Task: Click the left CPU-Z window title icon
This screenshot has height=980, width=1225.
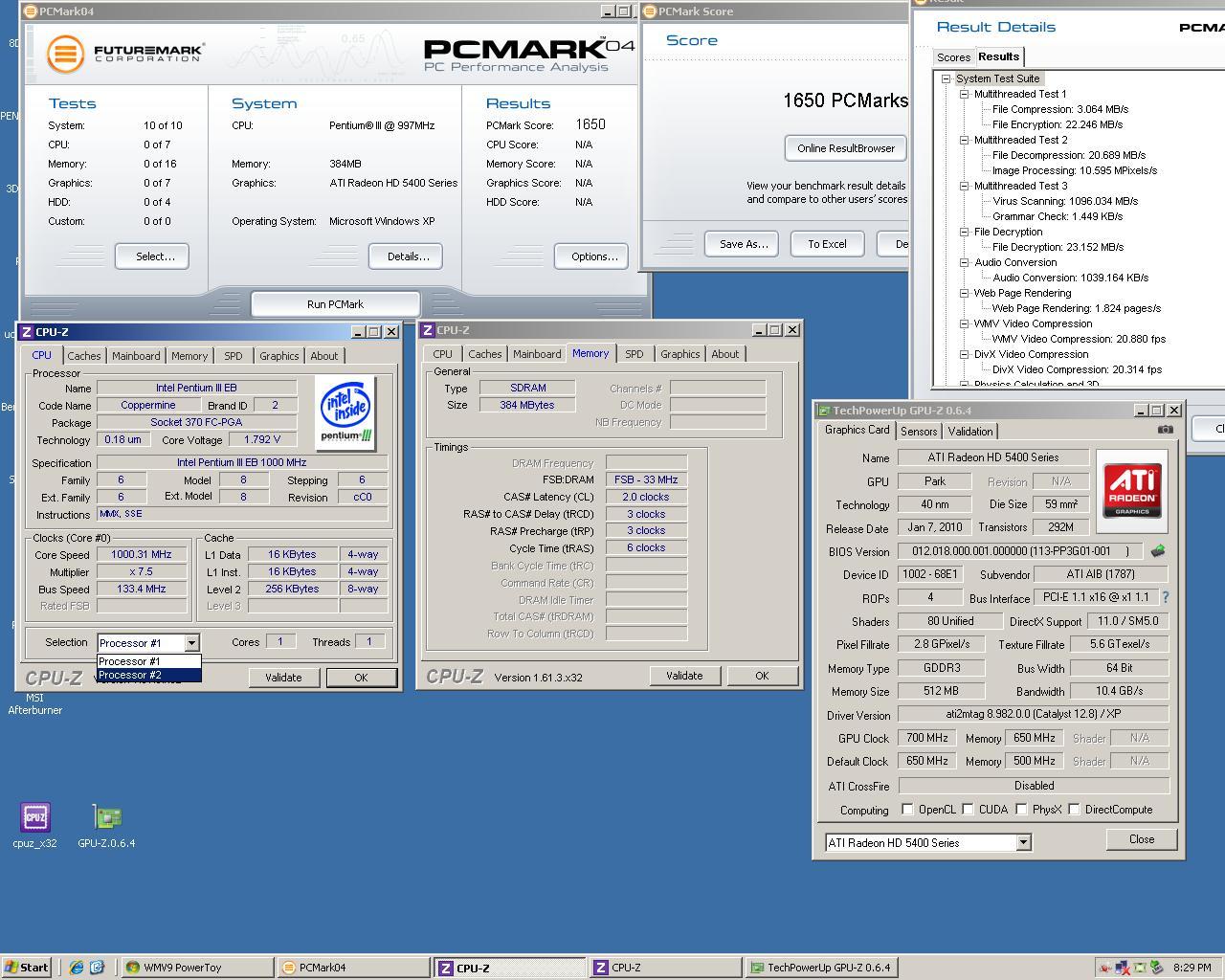Action: 27,332
